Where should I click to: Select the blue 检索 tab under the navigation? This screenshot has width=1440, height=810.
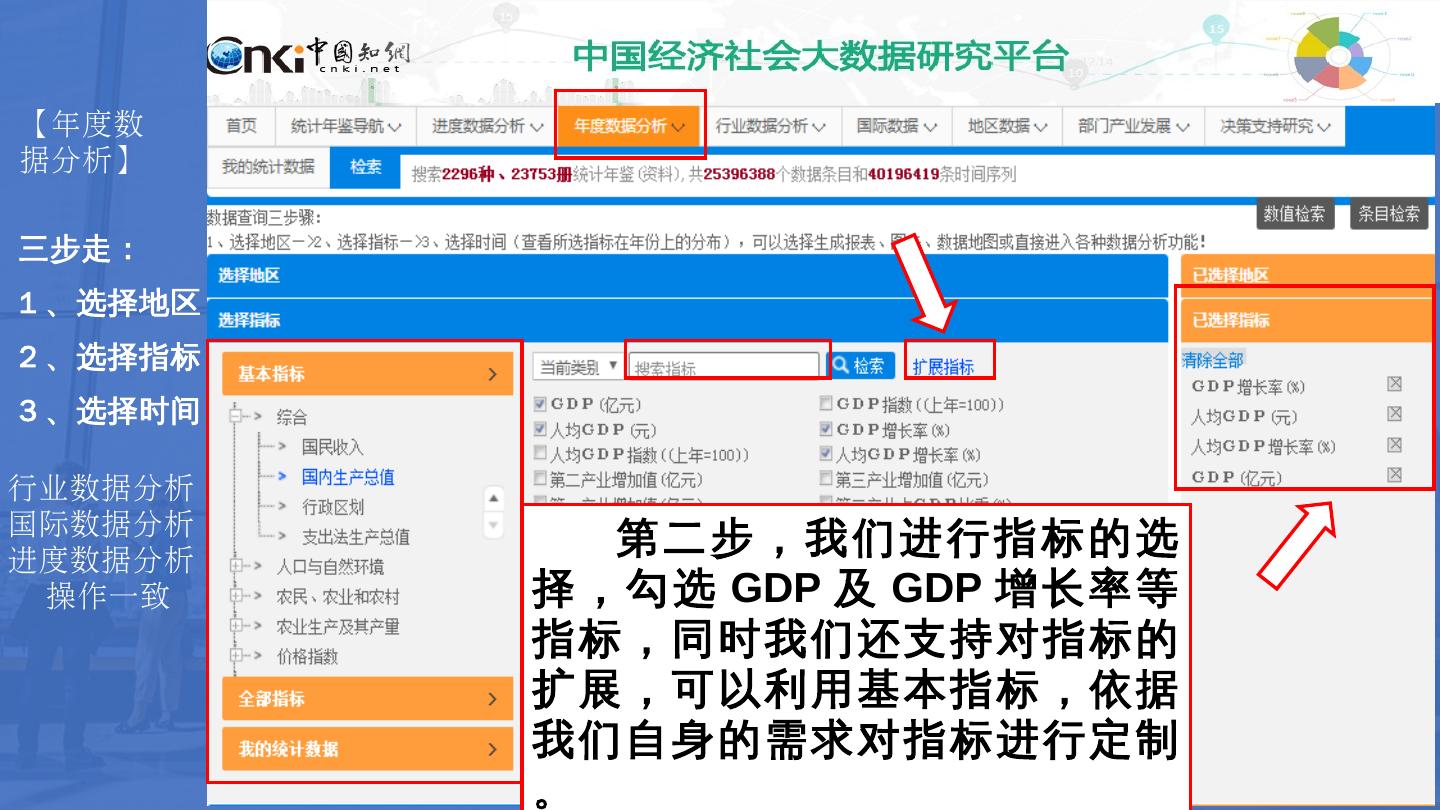pos(365,168)
